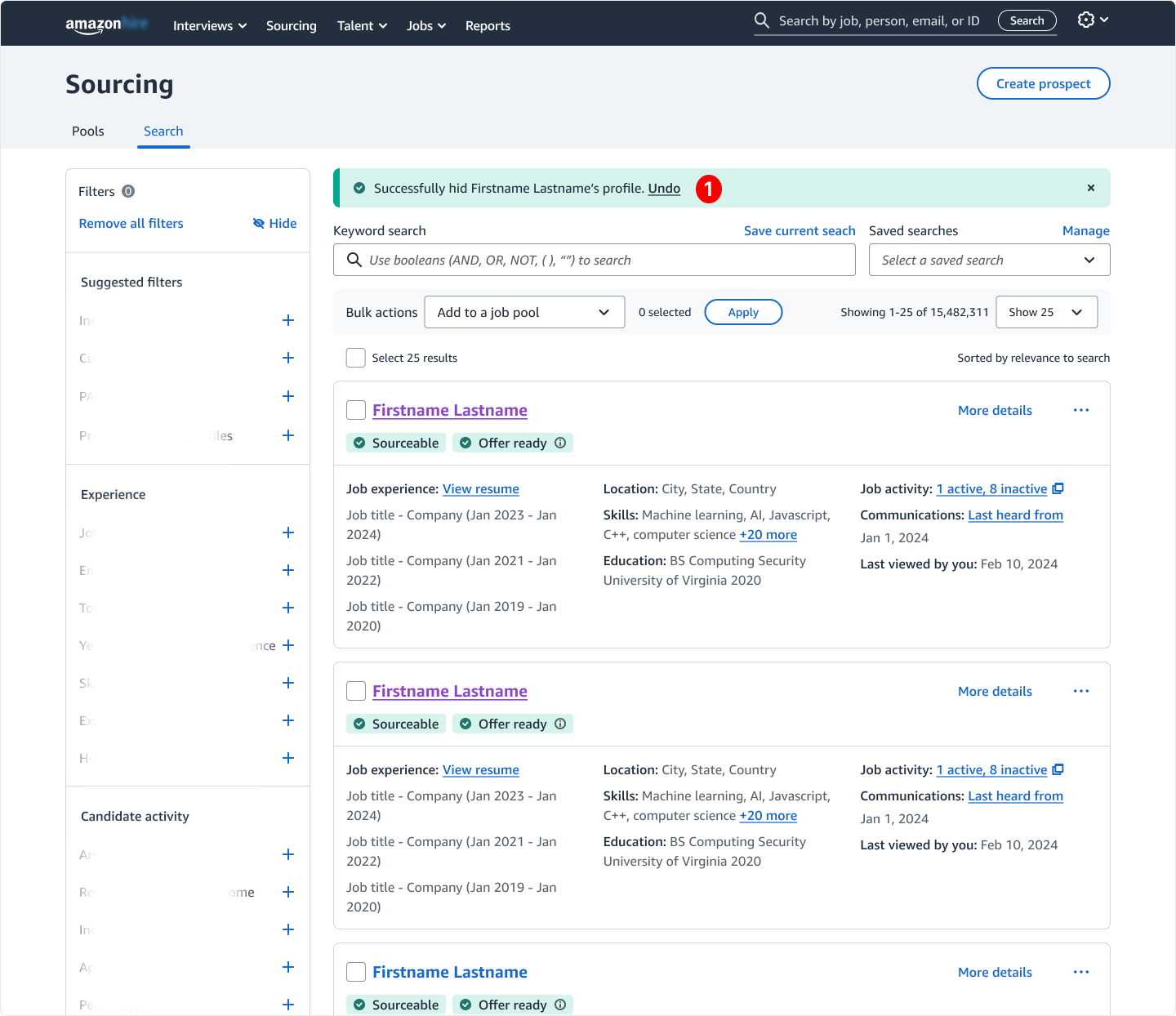The width and height of the screenshot is (1176, 1016).
Task: Dismiss the success banner with the X
Action: pyautogui.click(x=1091, y=188)
